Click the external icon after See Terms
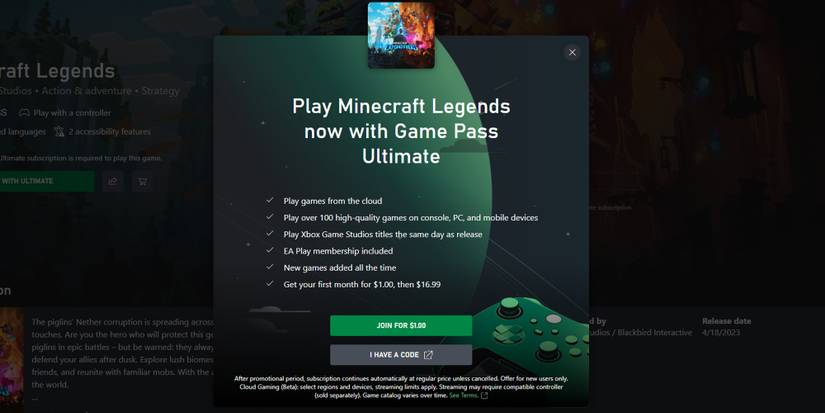Screen dimensions: 825x413 pyautogui.click(x=484, y=395)
